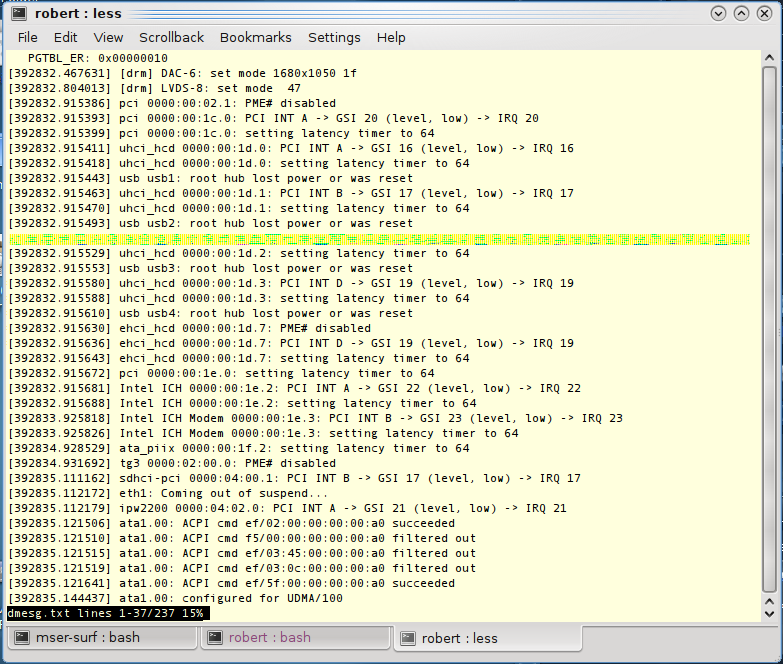Open the File menu
Screen dimensions: 783x664
coord(27,37)
